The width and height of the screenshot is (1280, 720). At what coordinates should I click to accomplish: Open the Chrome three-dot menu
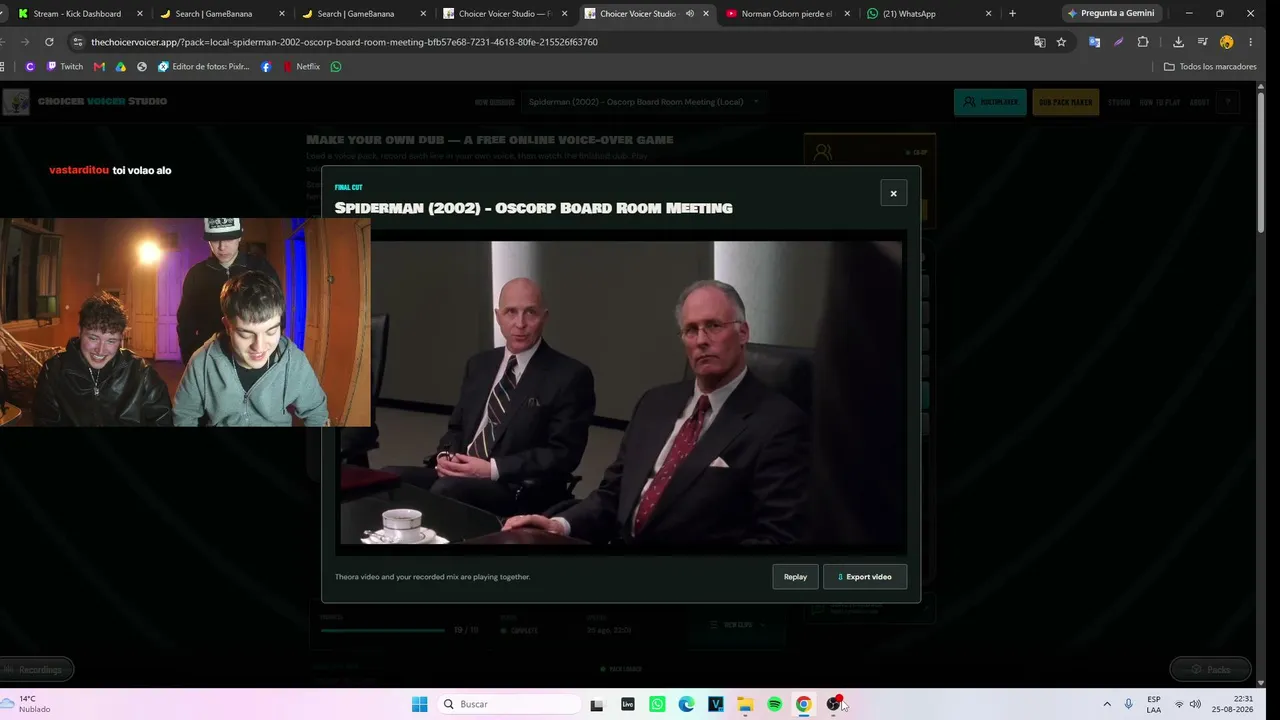1250,42
